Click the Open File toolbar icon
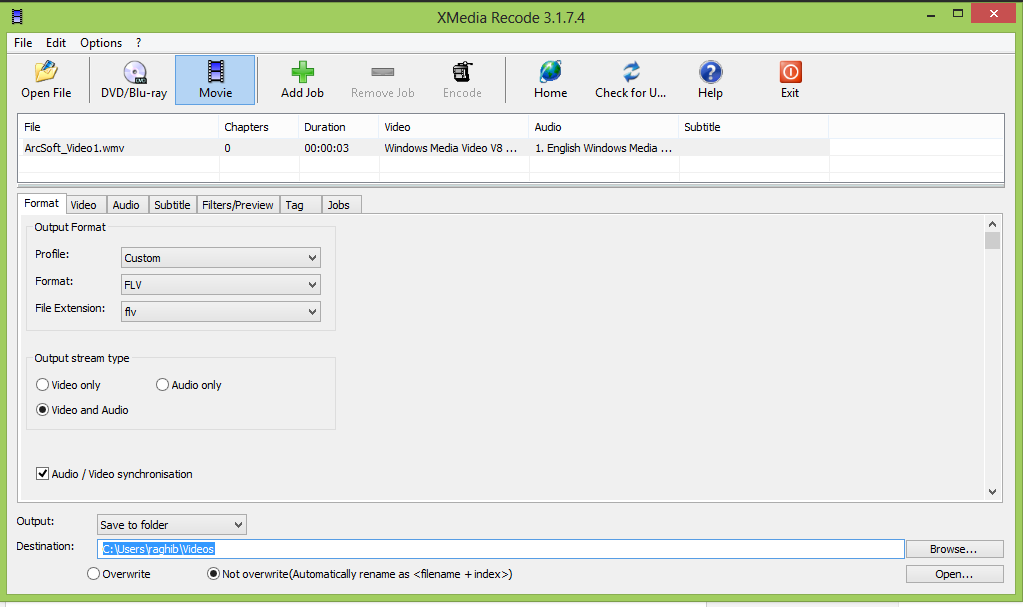Screen dimensions: 1023x607 (x=46, y=73)
